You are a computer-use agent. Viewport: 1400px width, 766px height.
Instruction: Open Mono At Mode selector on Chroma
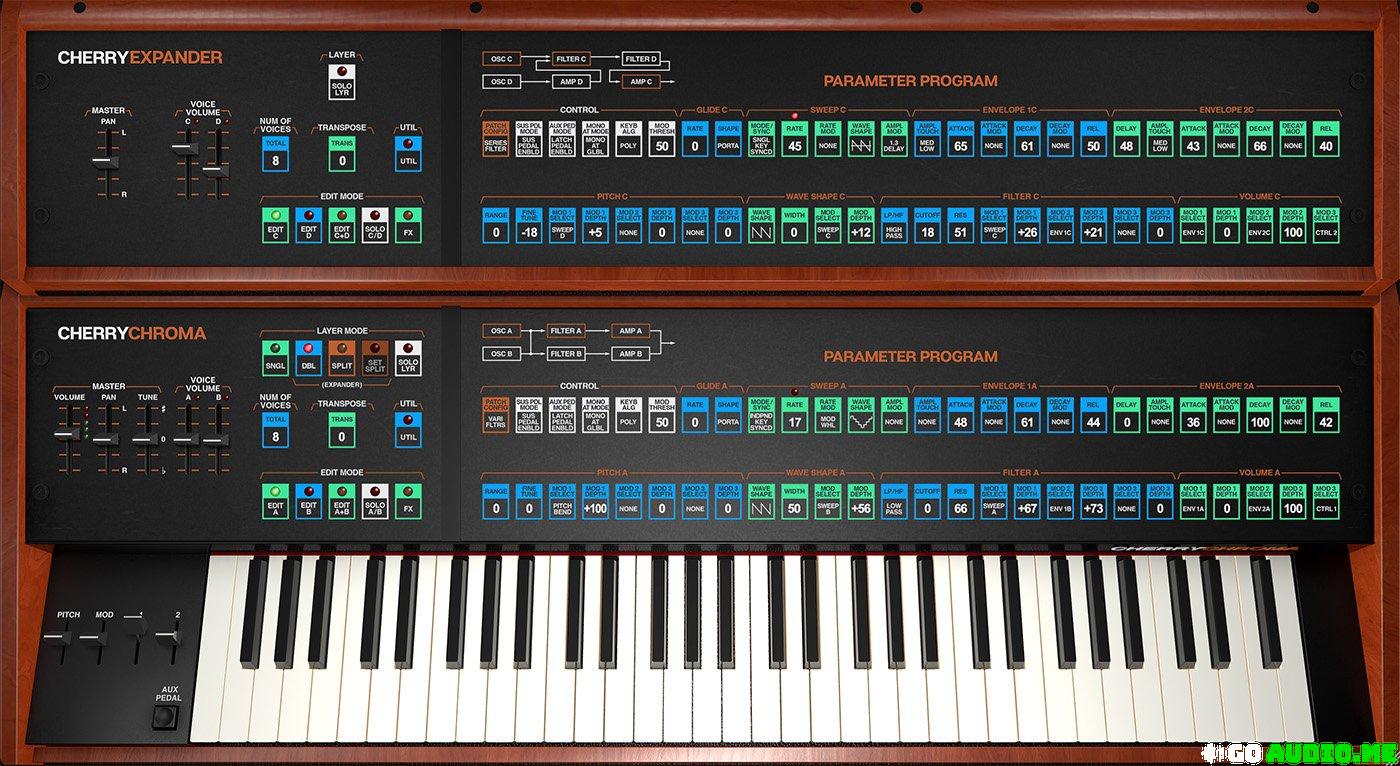[596, 415]
